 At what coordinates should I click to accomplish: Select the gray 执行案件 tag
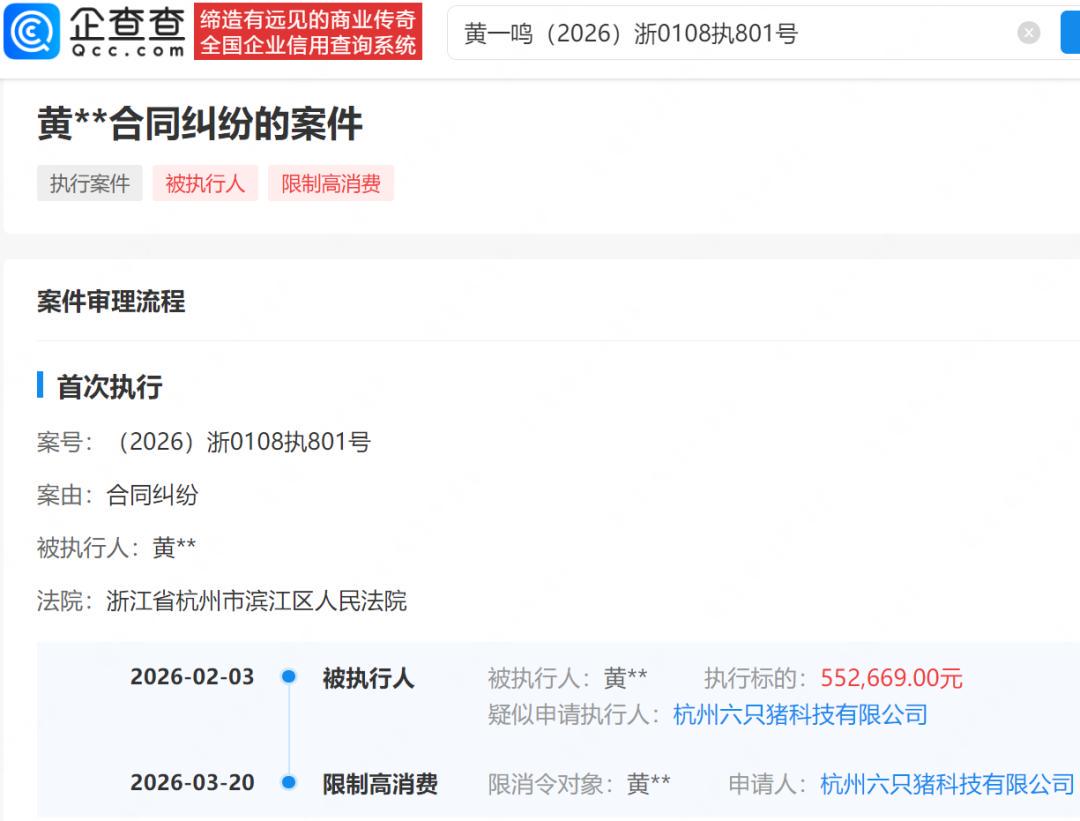(x=90, y=184)
